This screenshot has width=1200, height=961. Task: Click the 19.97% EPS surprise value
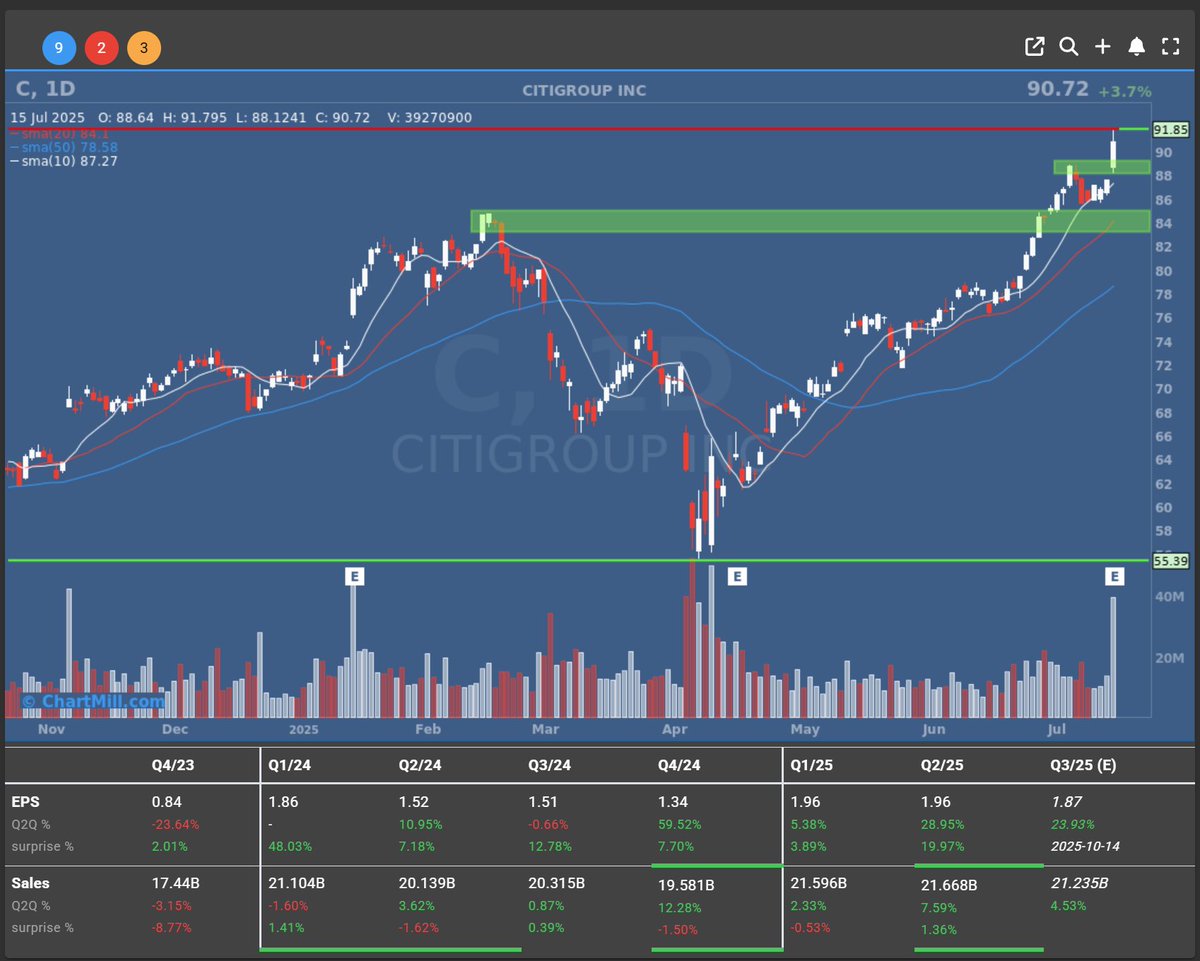942,847
